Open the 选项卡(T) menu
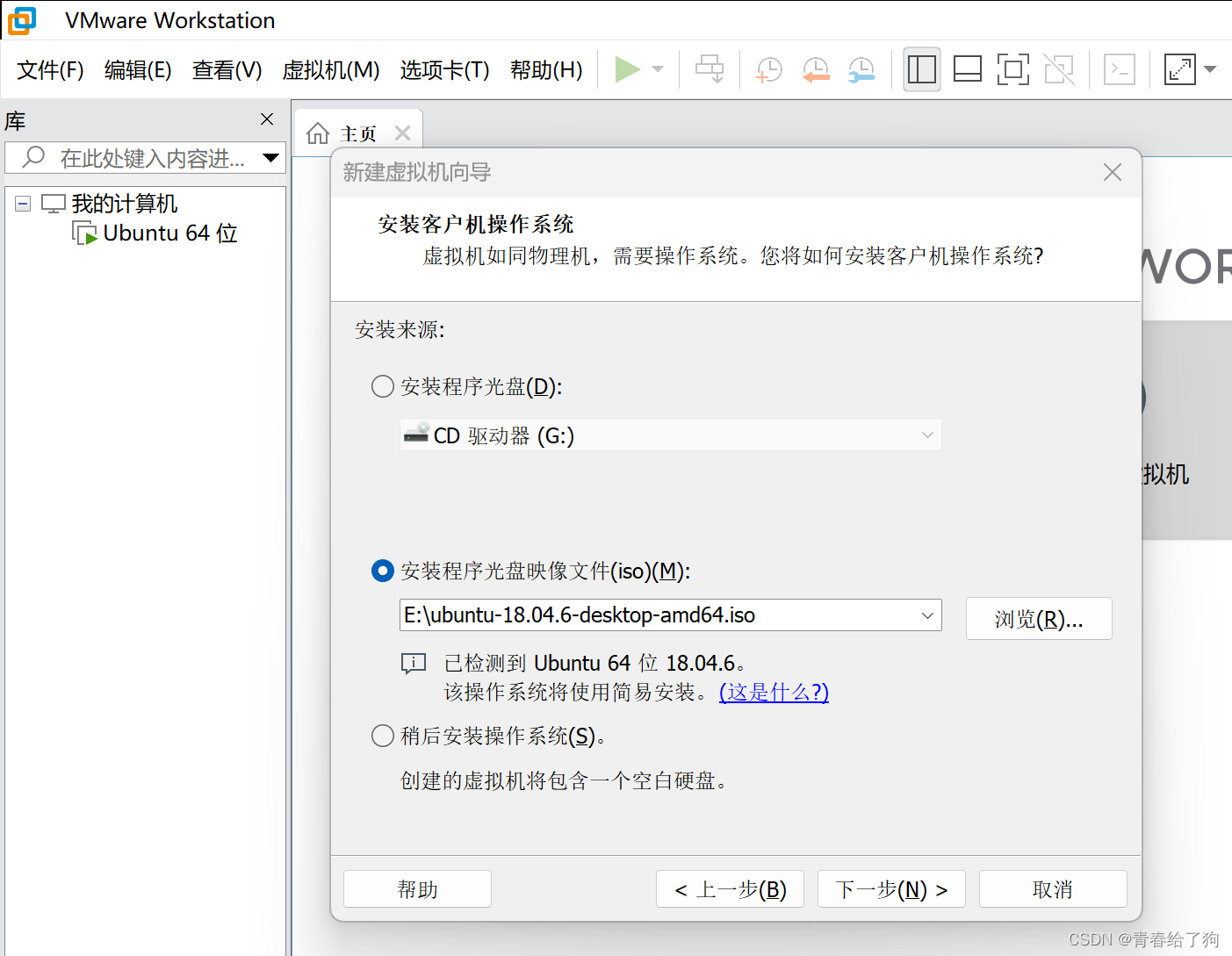This screenshot has width=1232, height=956. coord(444,70)
